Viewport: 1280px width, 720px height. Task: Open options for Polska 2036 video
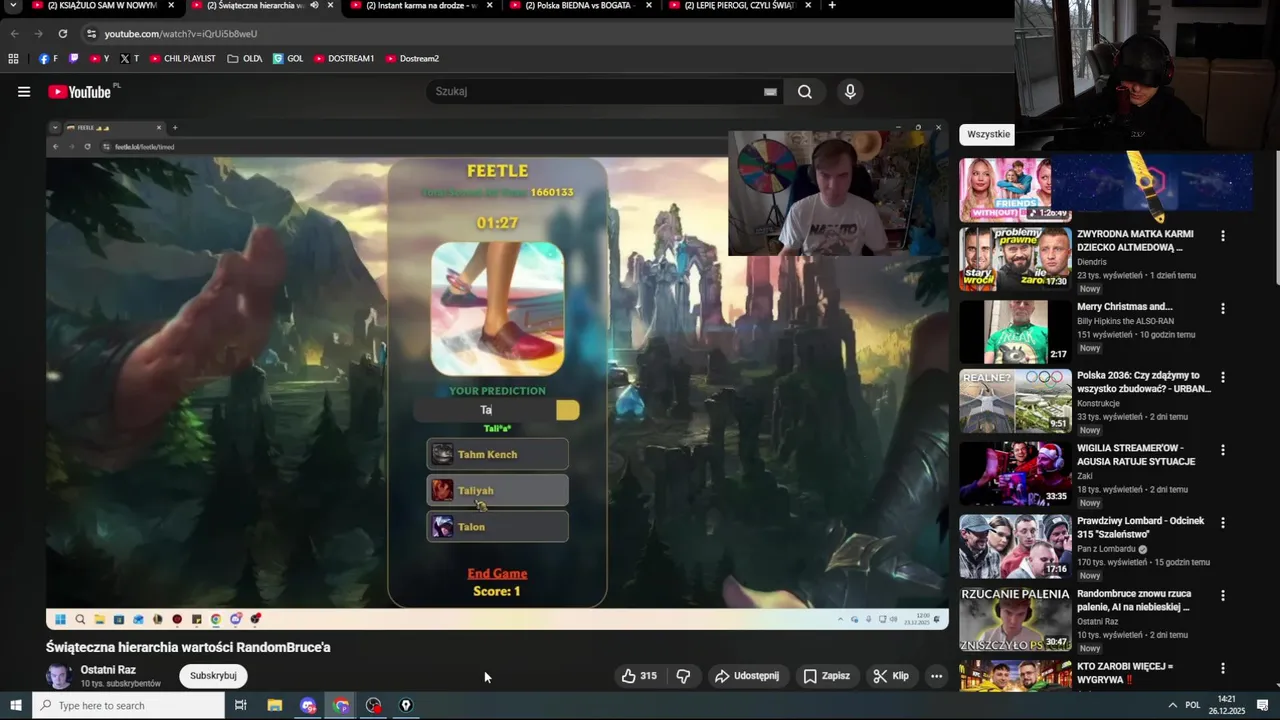(x=1222, y=378)
